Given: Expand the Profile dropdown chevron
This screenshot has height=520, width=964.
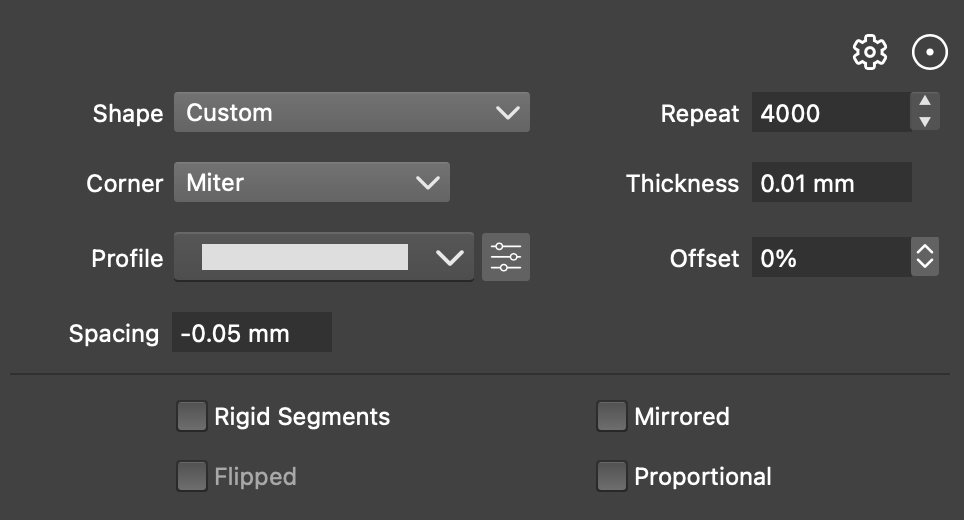Looking at the screenshot, I should pos(449,257).
